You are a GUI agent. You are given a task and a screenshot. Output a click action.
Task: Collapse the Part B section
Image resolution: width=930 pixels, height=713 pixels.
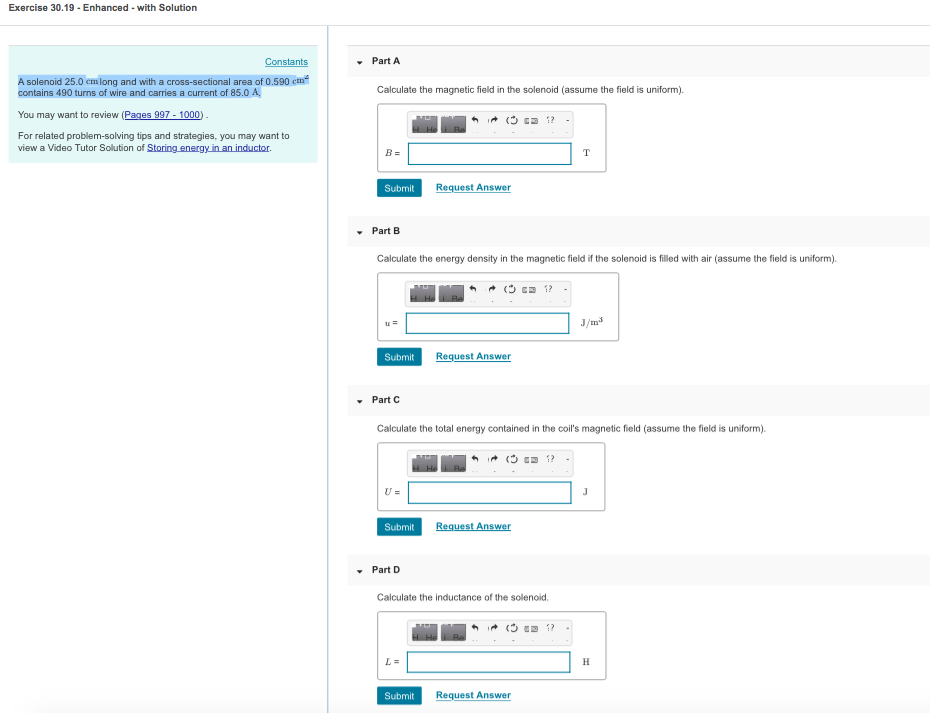359,231
